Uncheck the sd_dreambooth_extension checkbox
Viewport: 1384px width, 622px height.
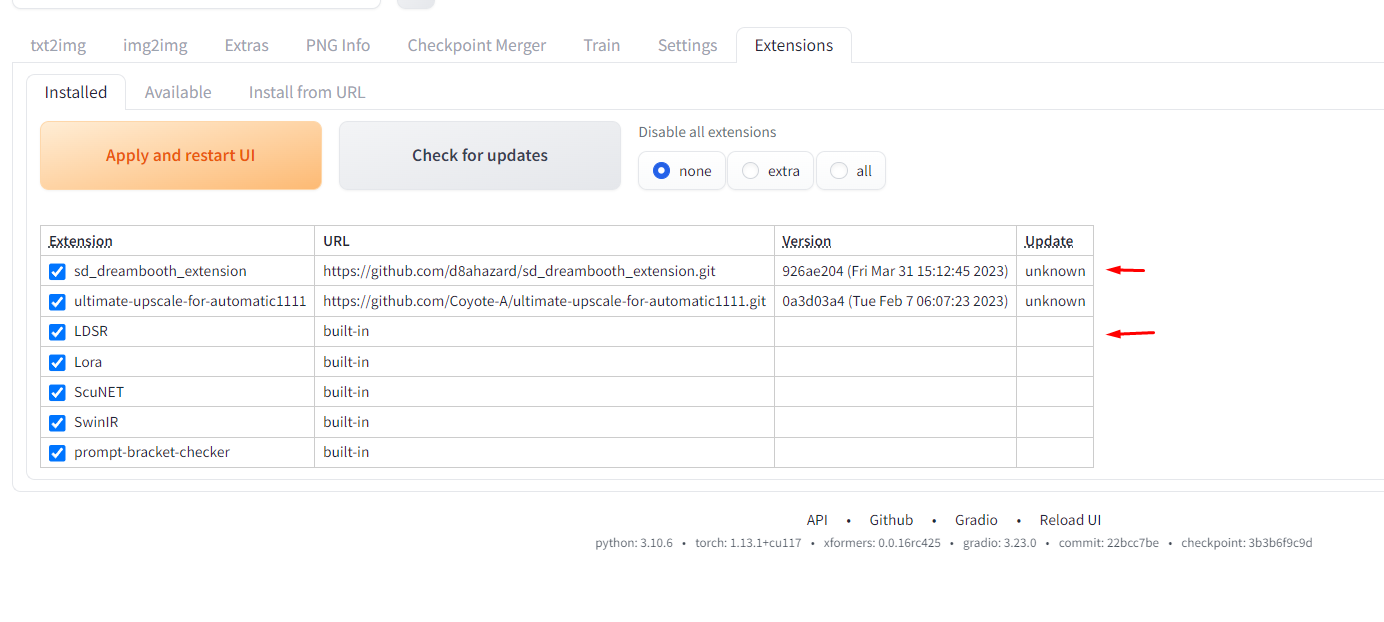(57, 271)
